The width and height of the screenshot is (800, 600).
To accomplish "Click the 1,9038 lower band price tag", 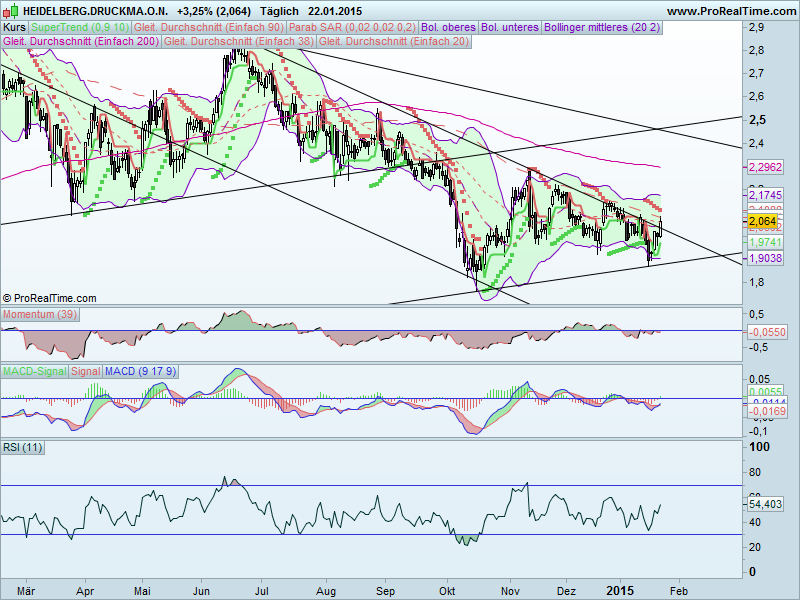I will coord(766,258).
